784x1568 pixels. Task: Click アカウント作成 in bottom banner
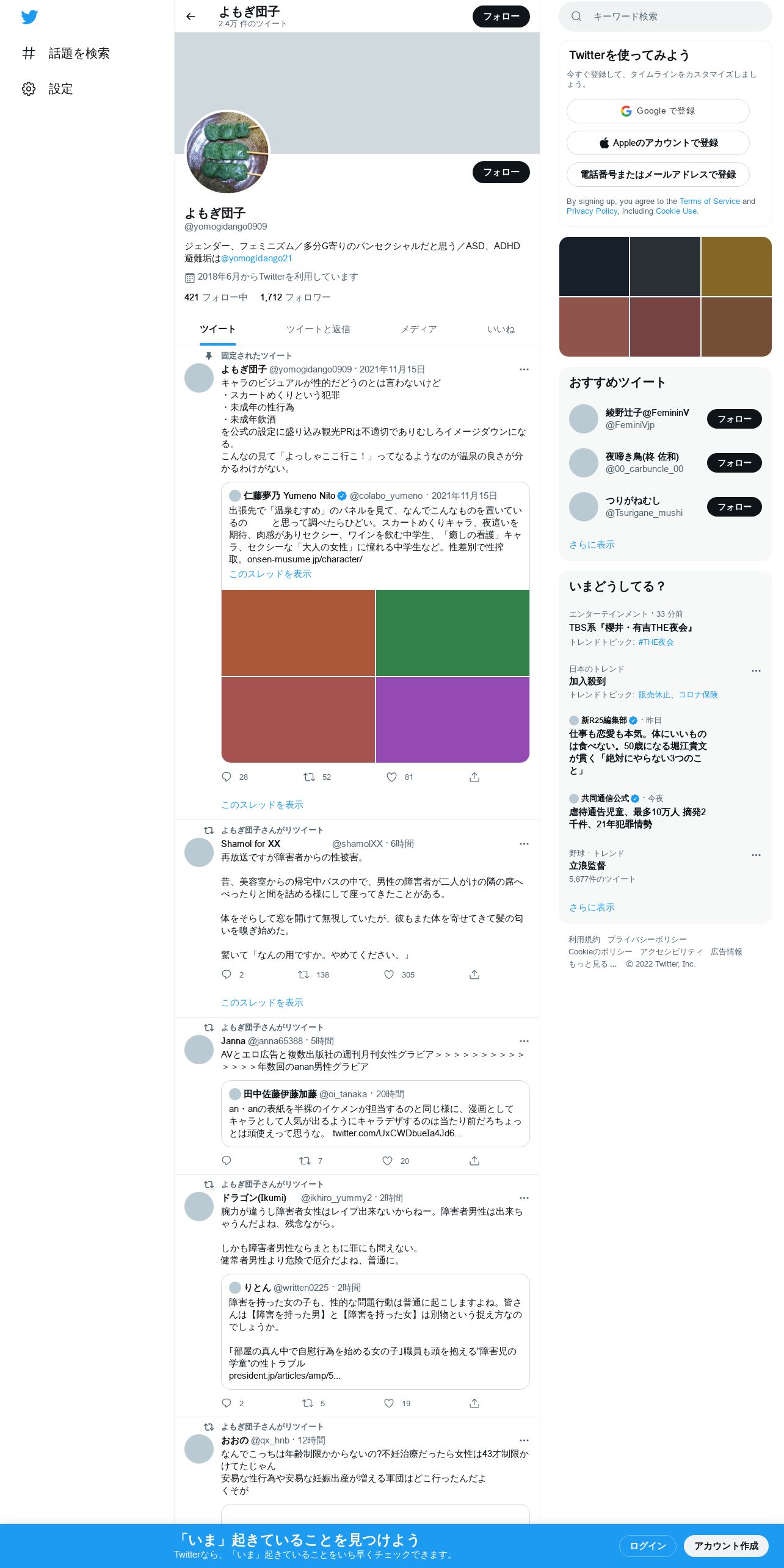(x=726, y=1545)
